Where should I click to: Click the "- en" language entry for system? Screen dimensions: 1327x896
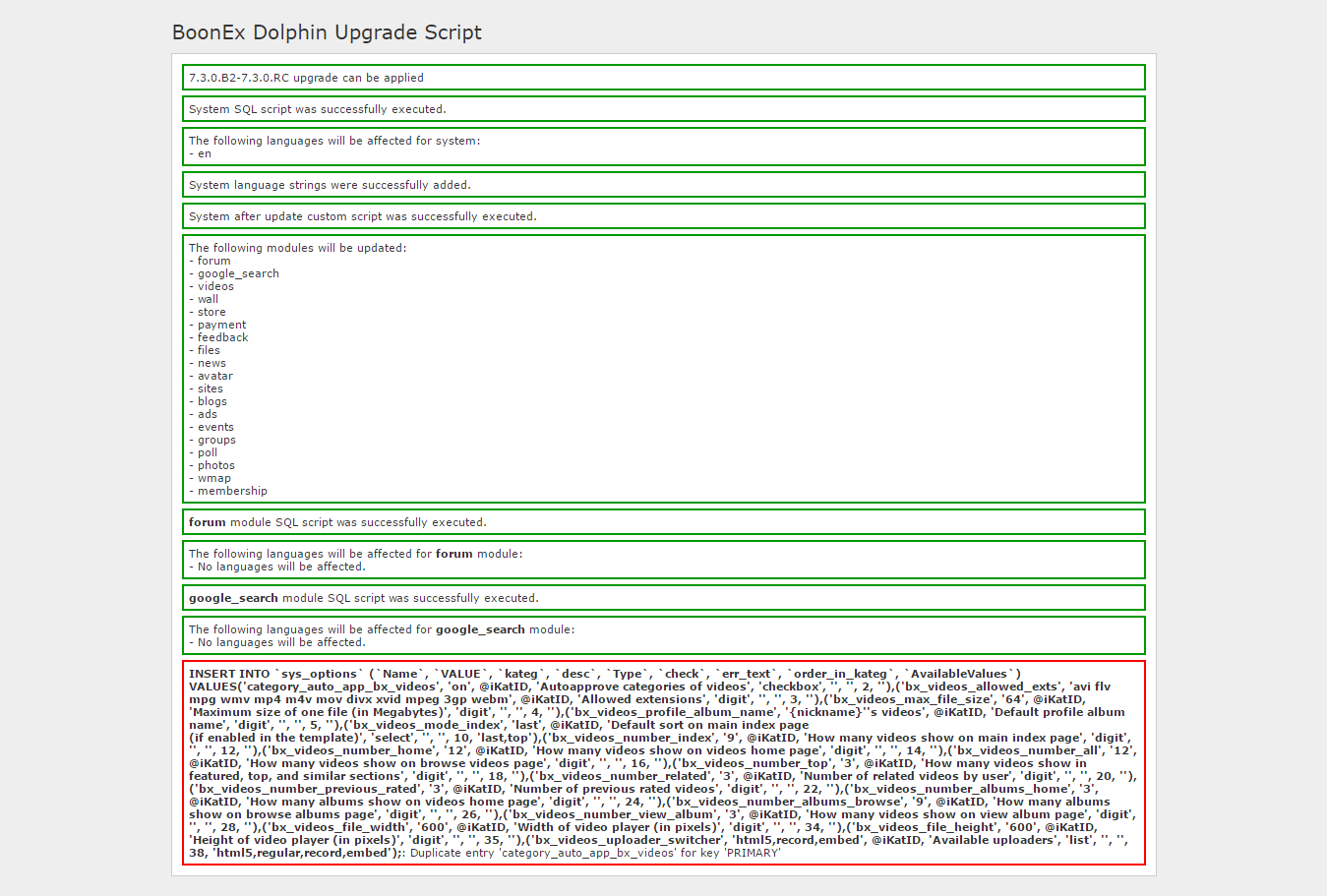(x=201, y=154)
